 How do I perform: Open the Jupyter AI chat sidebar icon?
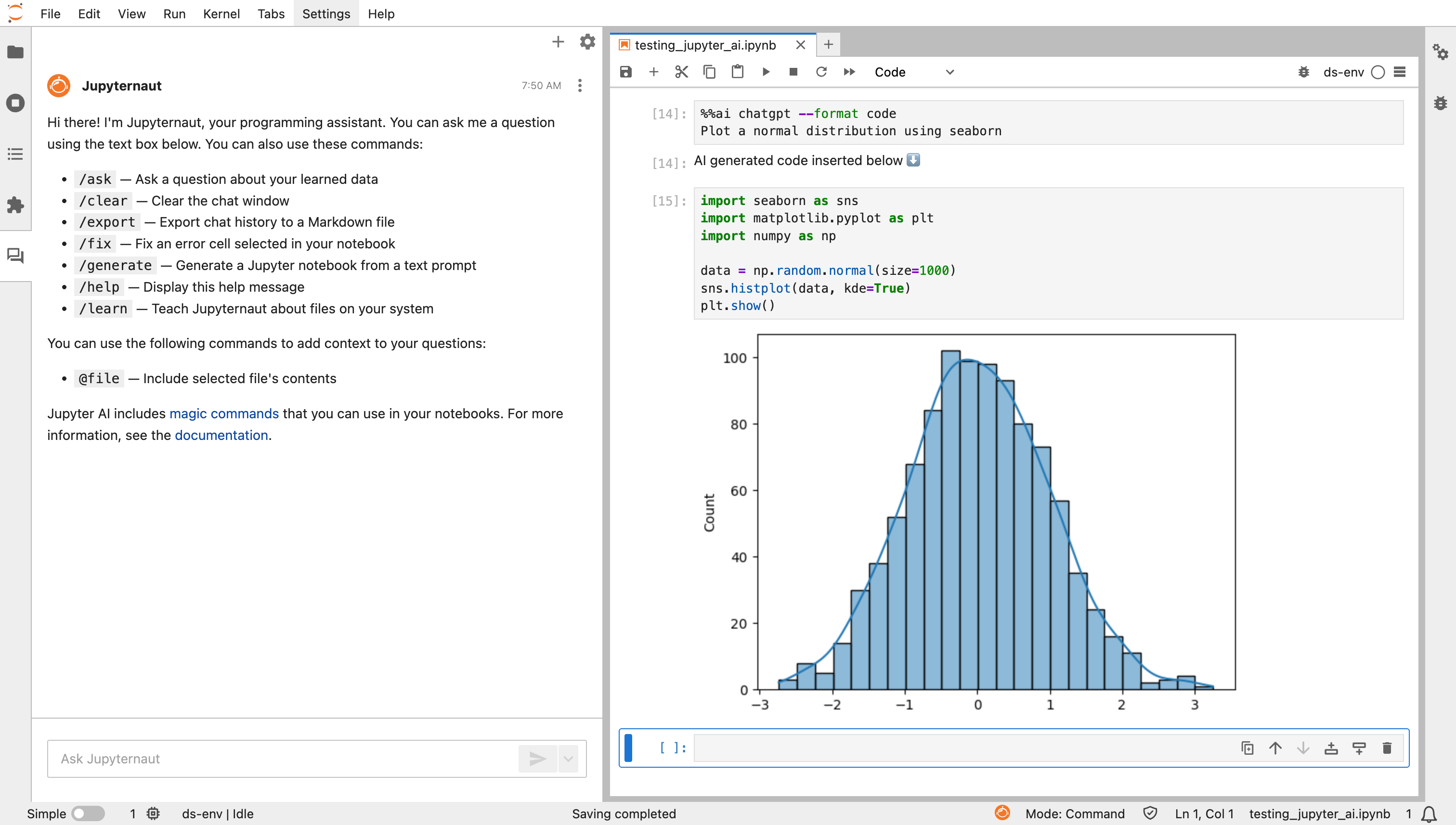click(x=15, y=256)
